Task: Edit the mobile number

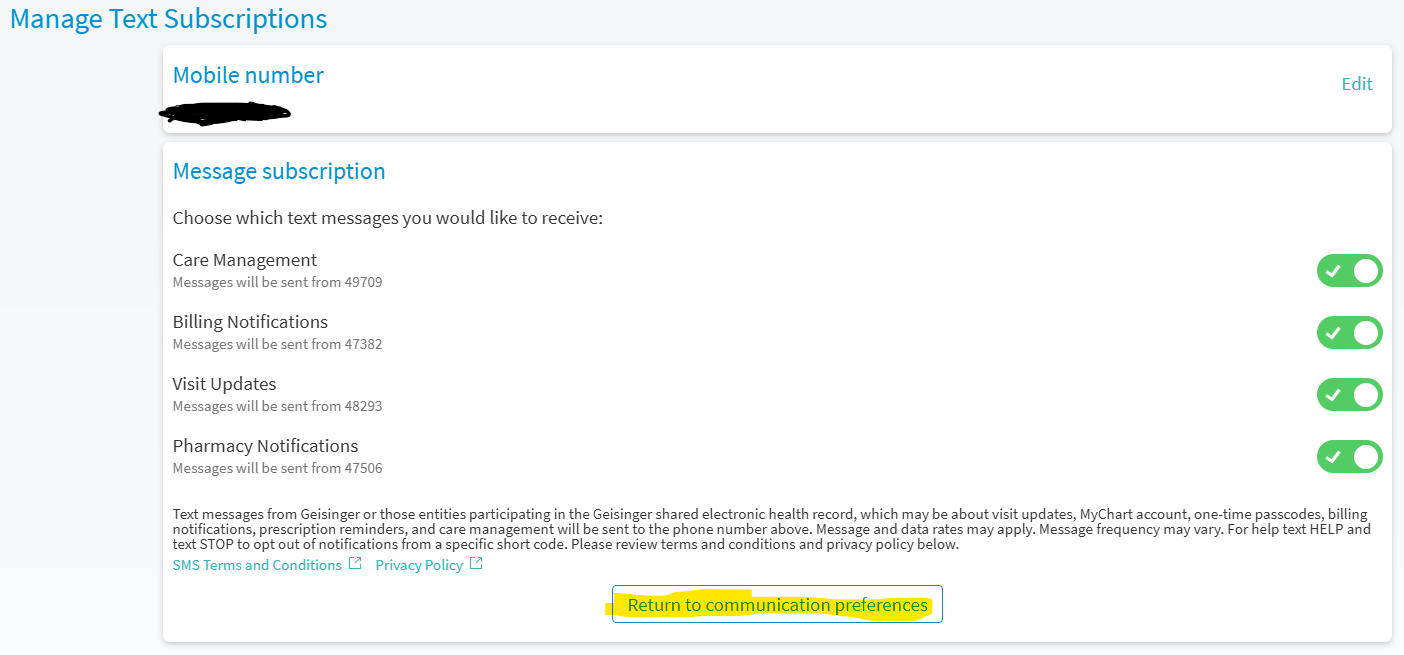Action: point(1356,84)
